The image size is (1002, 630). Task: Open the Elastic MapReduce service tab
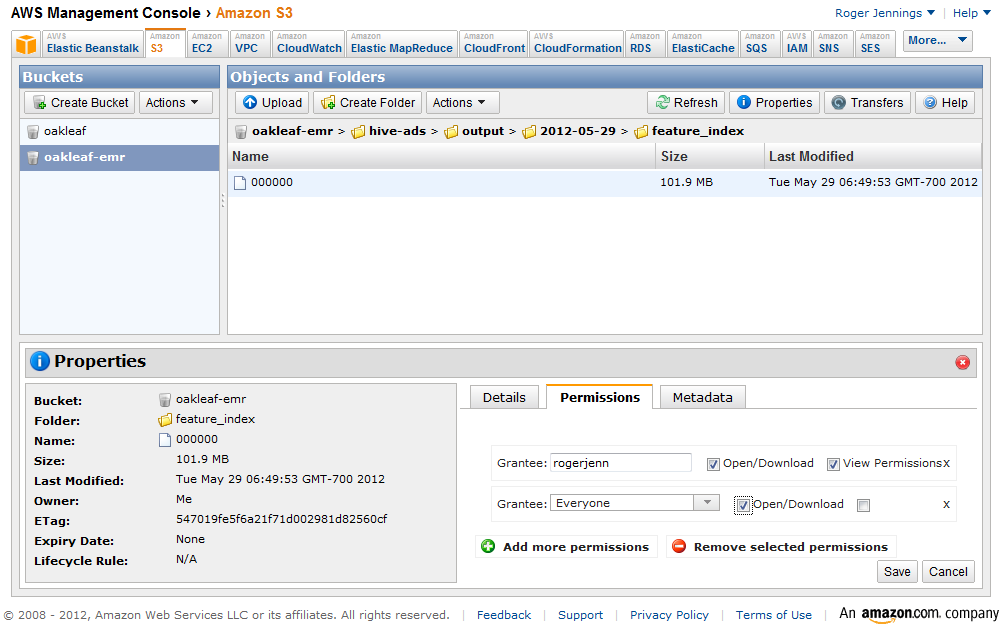tap(401, 43)
